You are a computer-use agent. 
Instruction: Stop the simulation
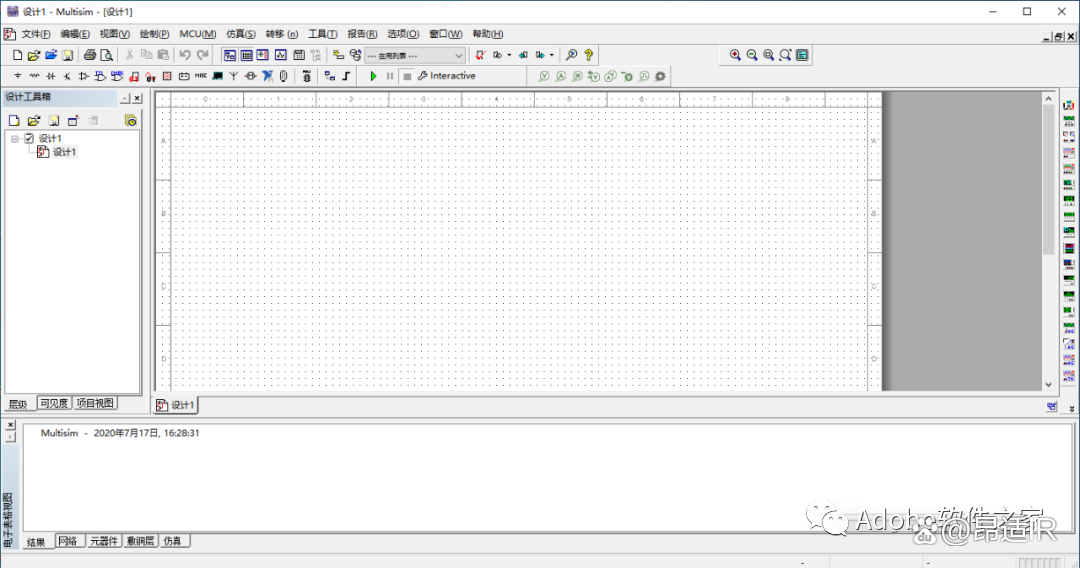[x=407, y=76]
